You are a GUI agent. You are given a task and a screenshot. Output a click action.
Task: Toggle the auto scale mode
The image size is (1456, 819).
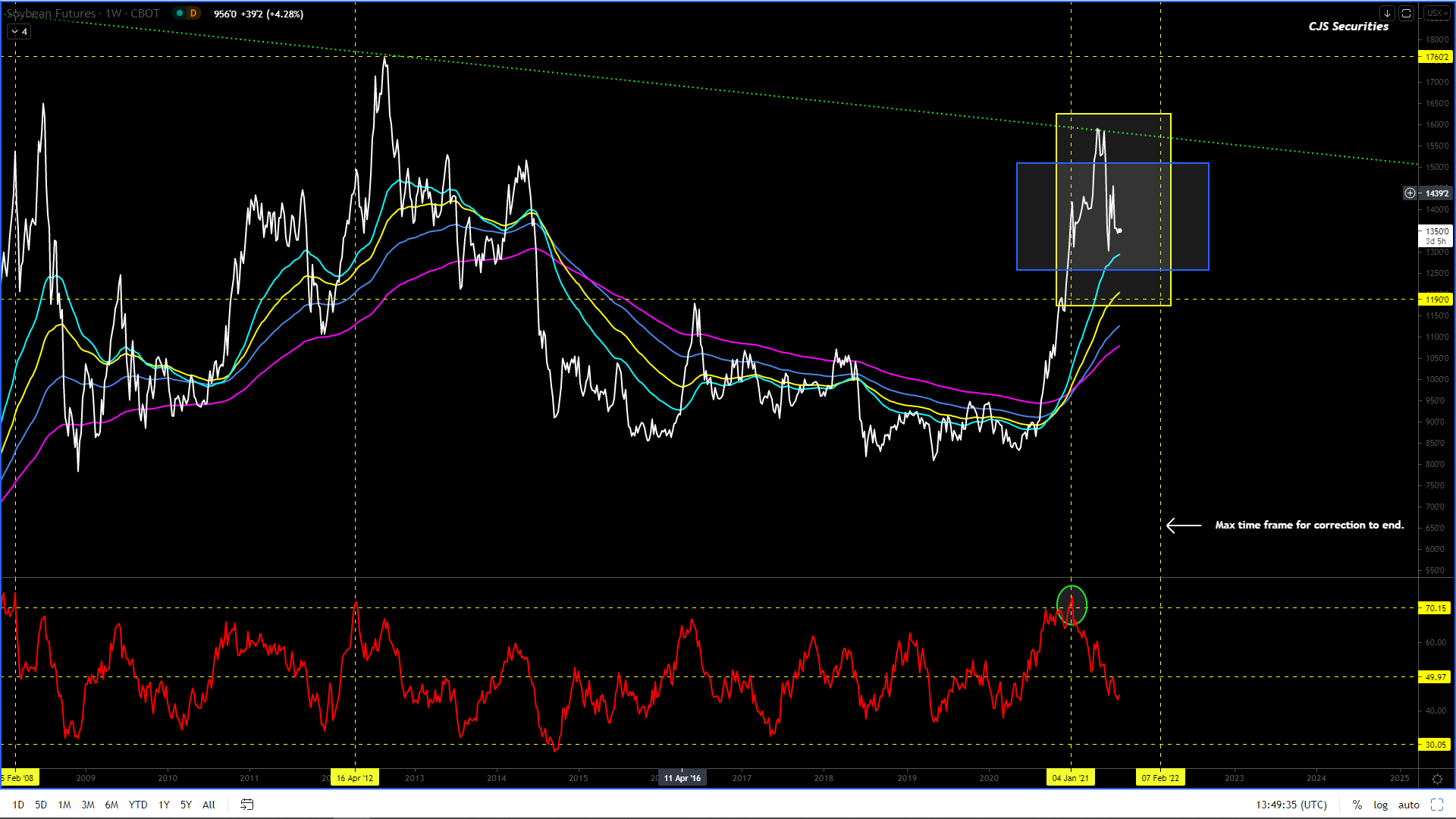pyautogui.click(x=1408, y=805)
